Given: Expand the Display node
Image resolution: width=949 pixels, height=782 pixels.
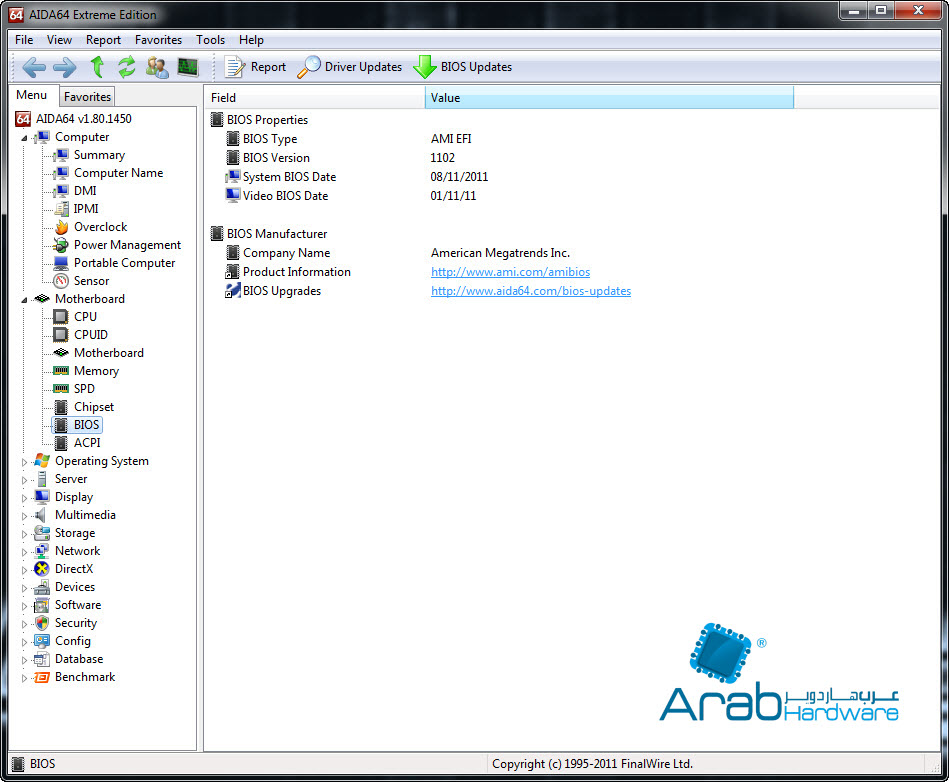Looking at the screenshot, I should (x=24, y=498).
